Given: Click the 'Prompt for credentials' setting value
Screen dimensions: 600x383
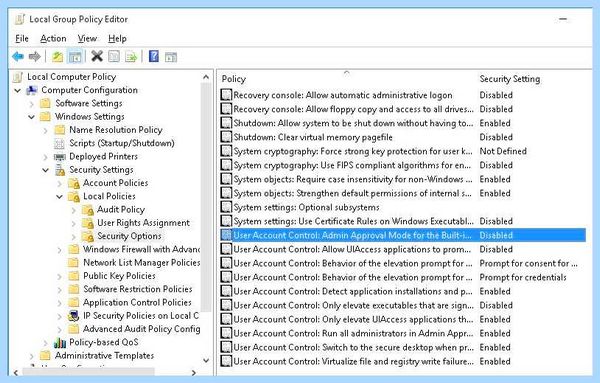Looking at the screenshot, I should (x=523, y=277).
